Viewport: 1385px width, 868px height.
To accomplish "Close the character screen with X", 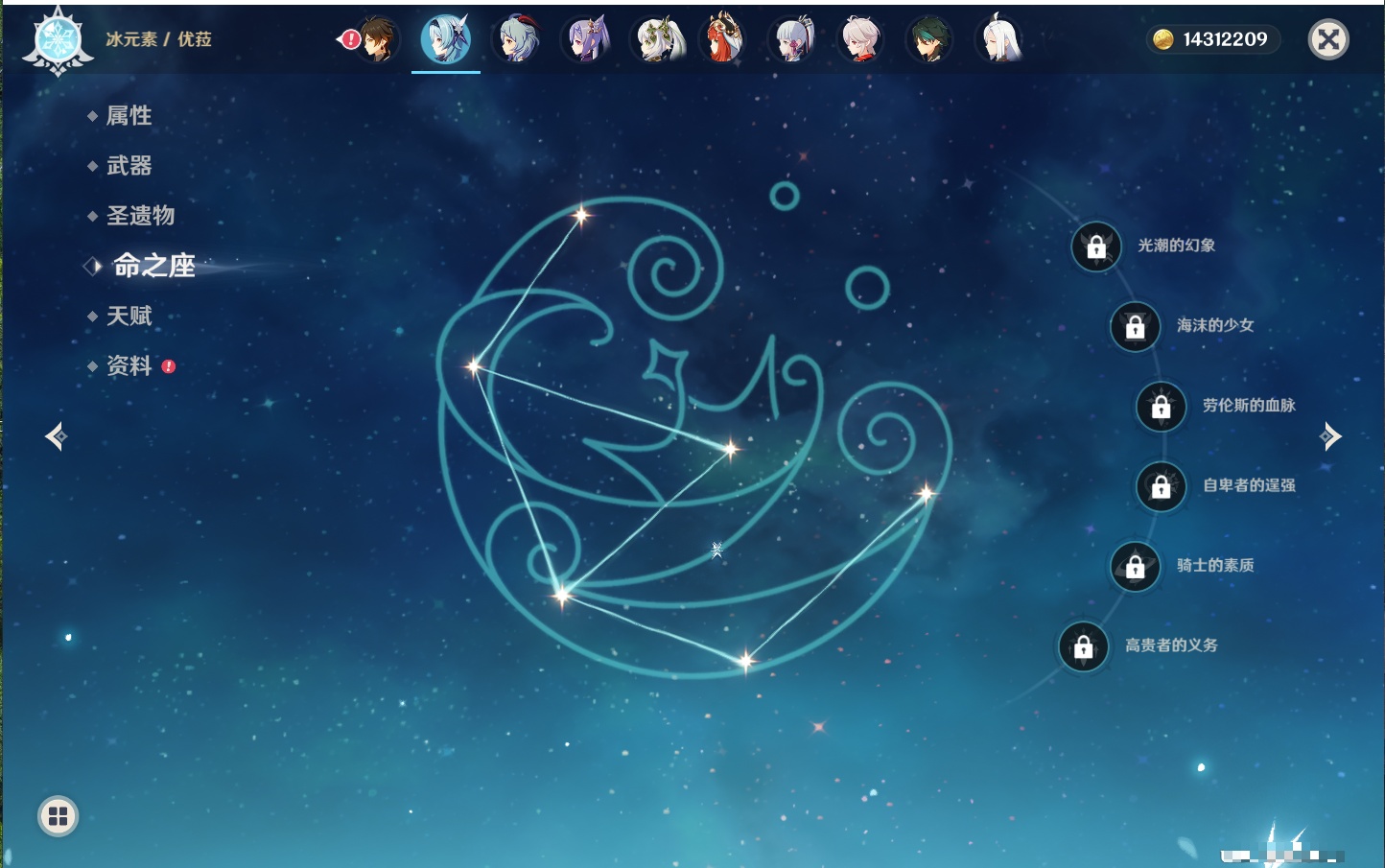I will click(x=1328, y=39).
